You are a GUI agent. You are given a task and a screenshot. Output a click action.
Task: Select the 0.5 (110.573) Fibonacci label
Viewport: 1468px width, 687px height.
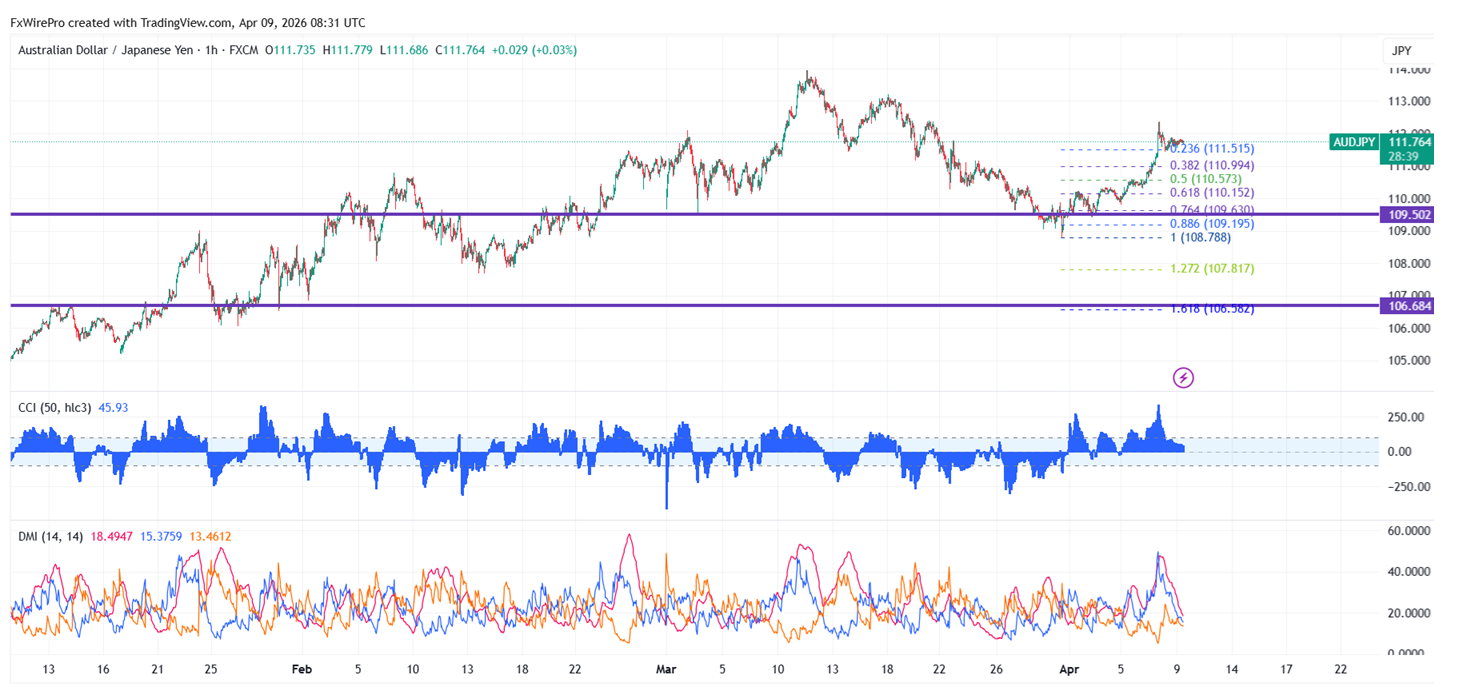(1206, 179)
